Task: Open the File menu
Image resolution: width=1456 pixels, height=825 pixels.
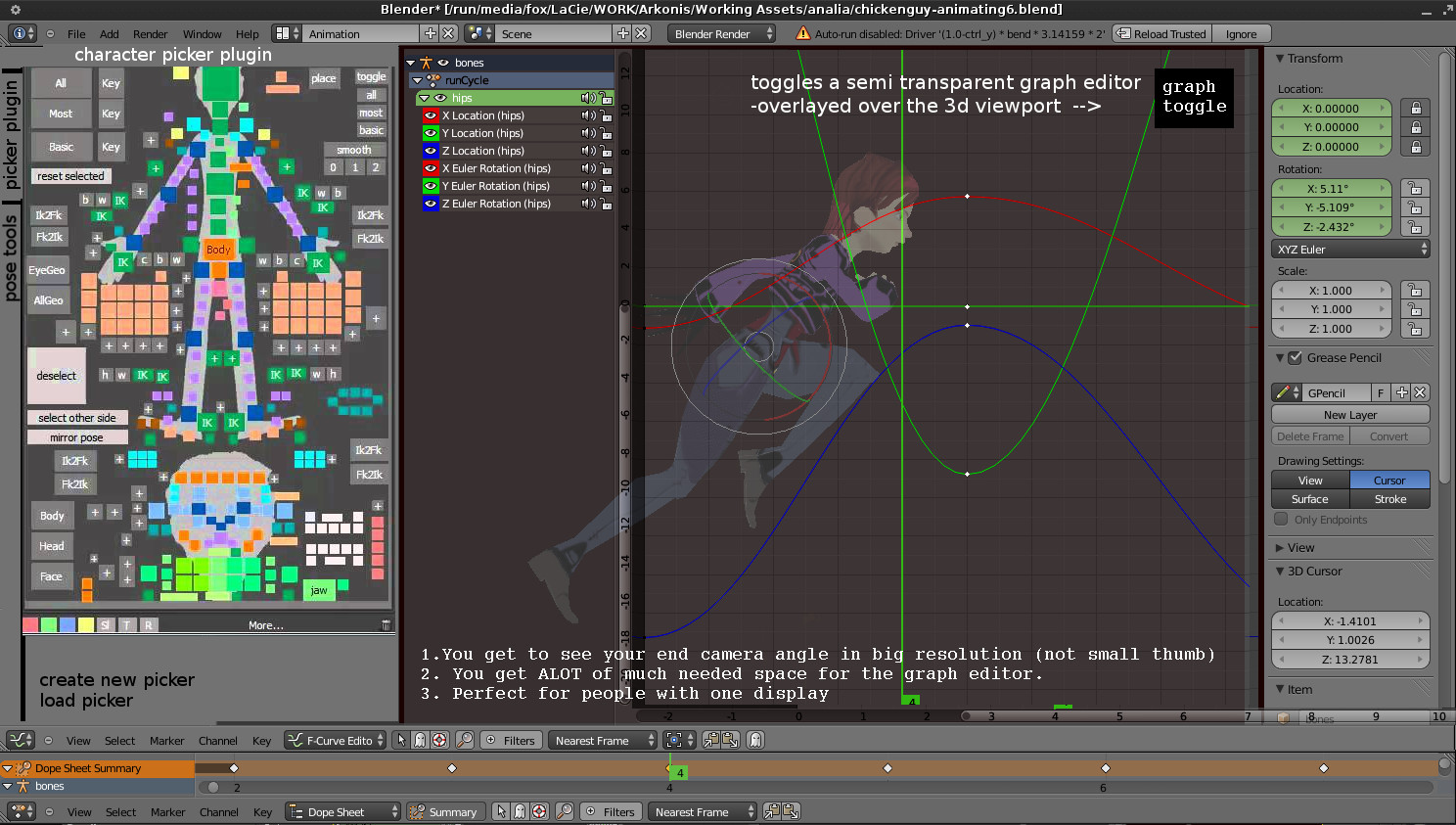Action: [76, 33]
